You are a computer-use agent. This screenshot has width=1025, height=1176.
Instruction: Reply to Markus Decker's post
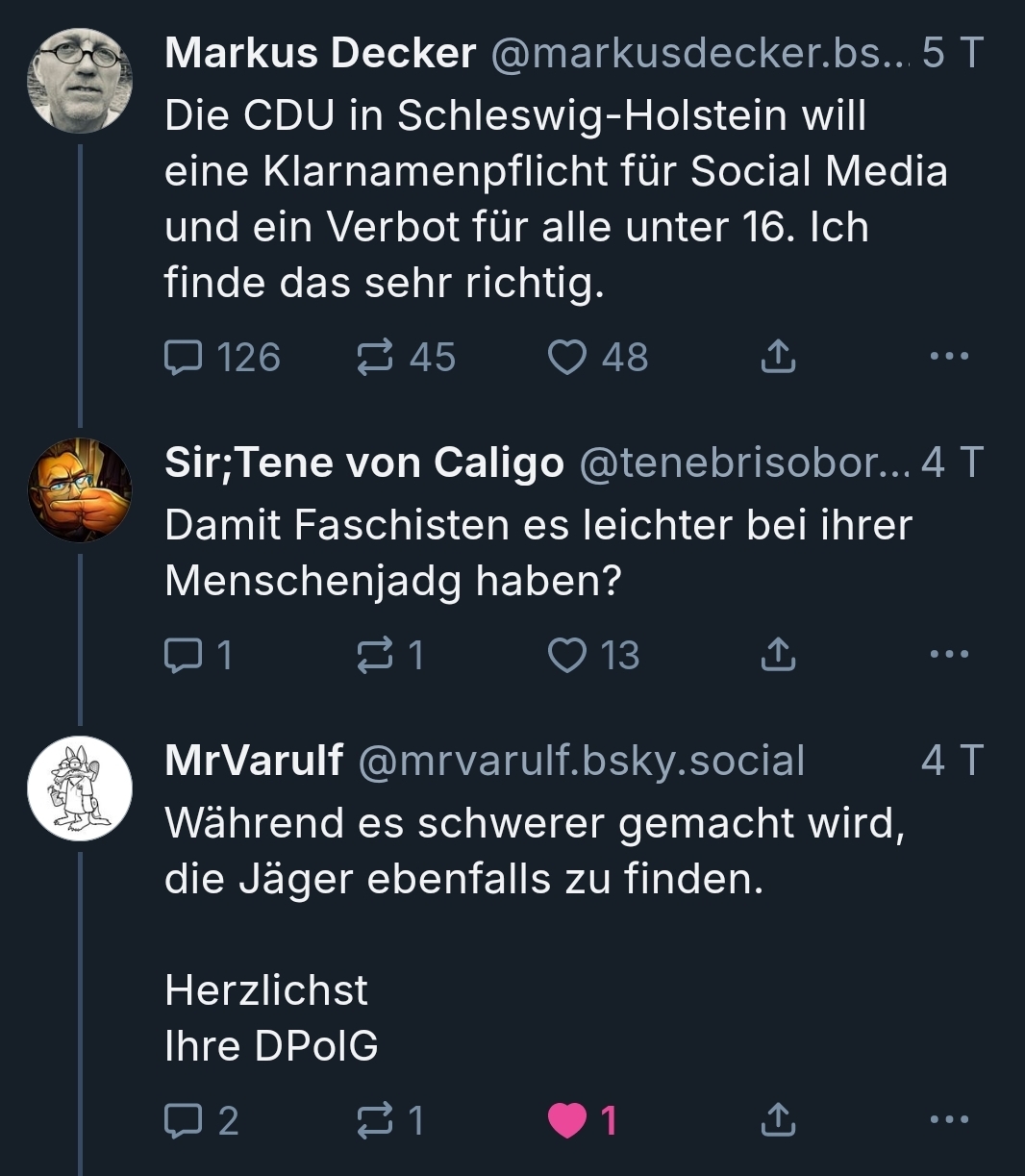tap(183, 358)
